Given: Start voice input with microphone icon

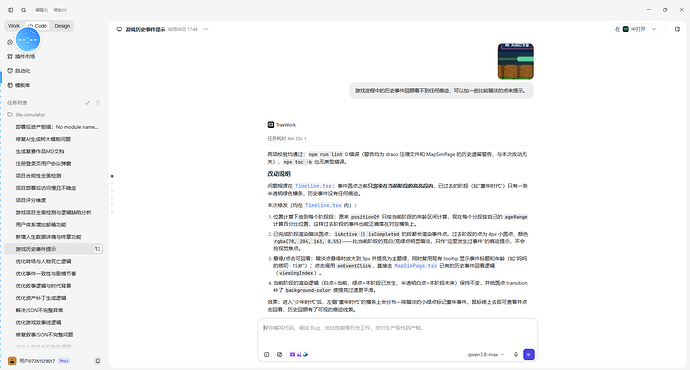Looking at the screenshot, I should [x=516, y=355].
